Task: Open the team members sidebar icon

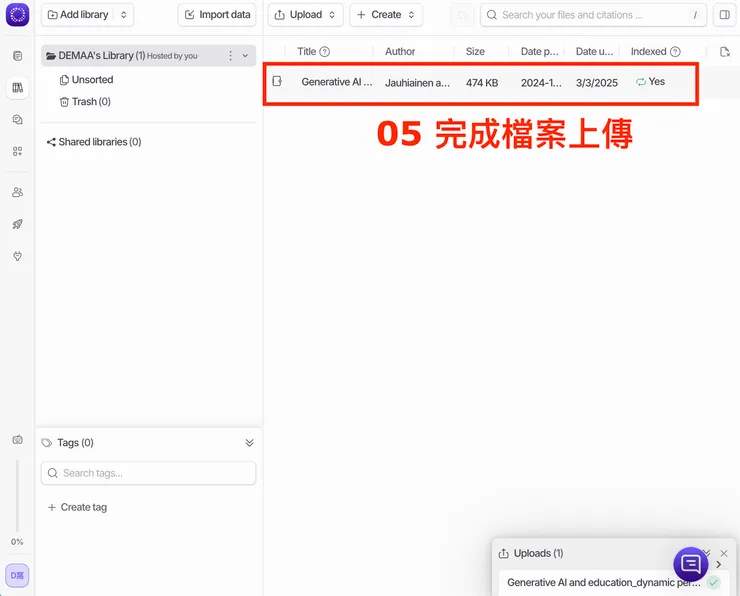Action: (x=17, y=192)
